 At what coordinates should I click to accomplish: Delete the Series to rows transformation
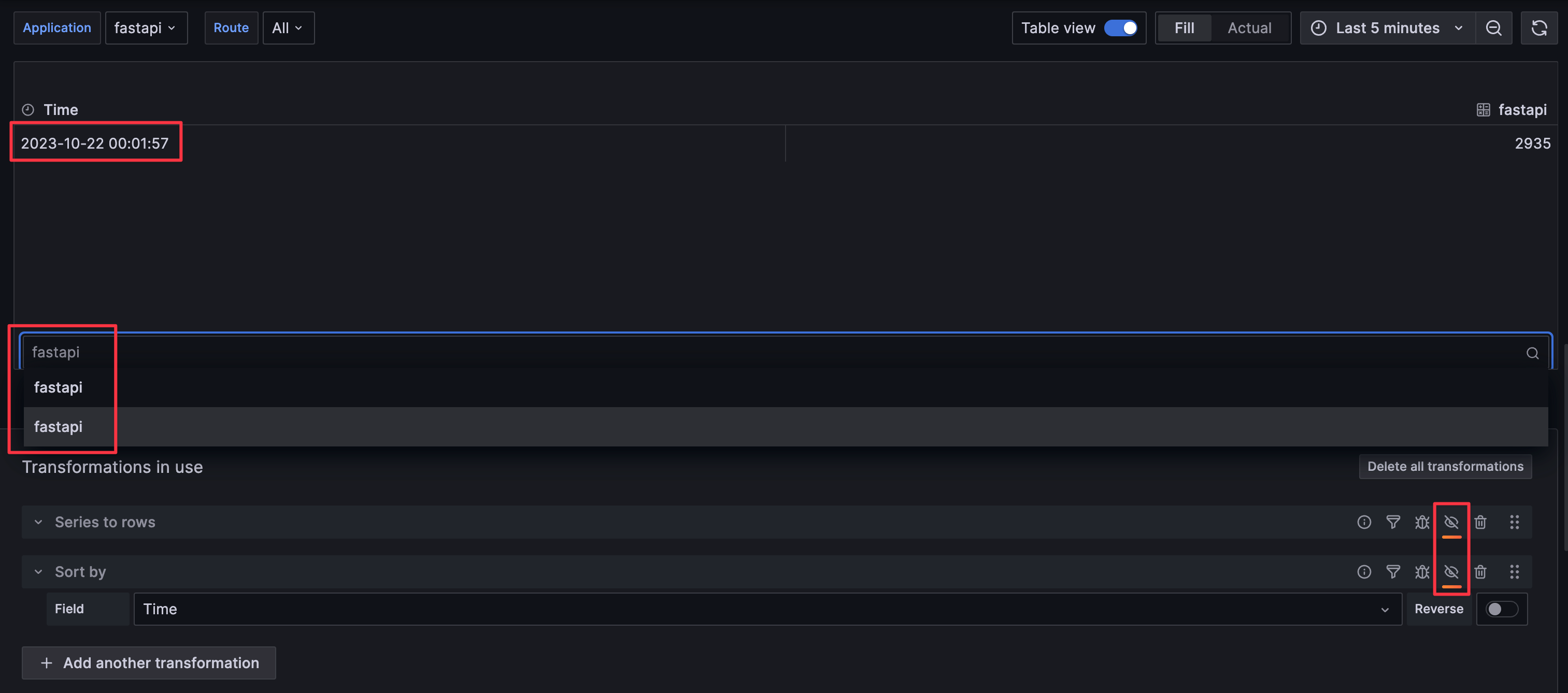(1480, 522)
